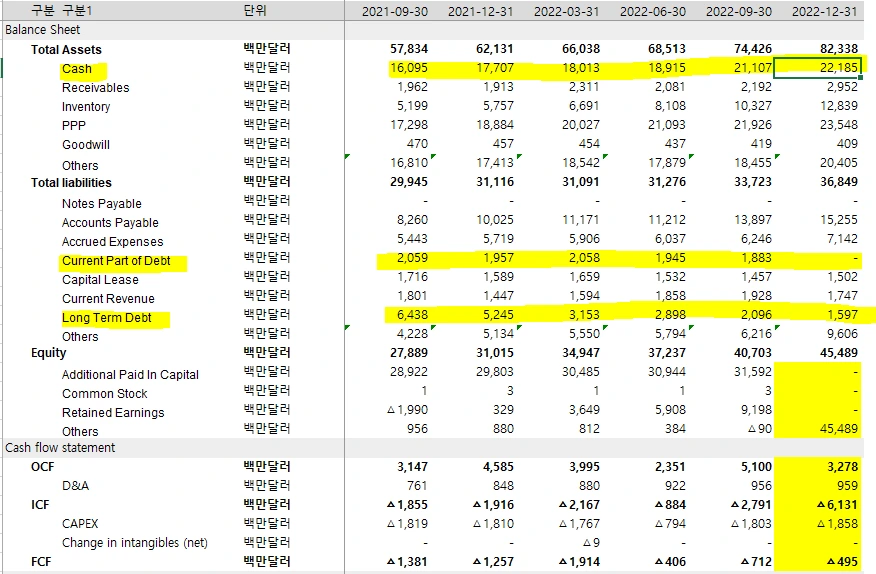The image size is (876, 574).
Task: Select the Change in intangibles (net) label
Action: click(x=135, y=543)
